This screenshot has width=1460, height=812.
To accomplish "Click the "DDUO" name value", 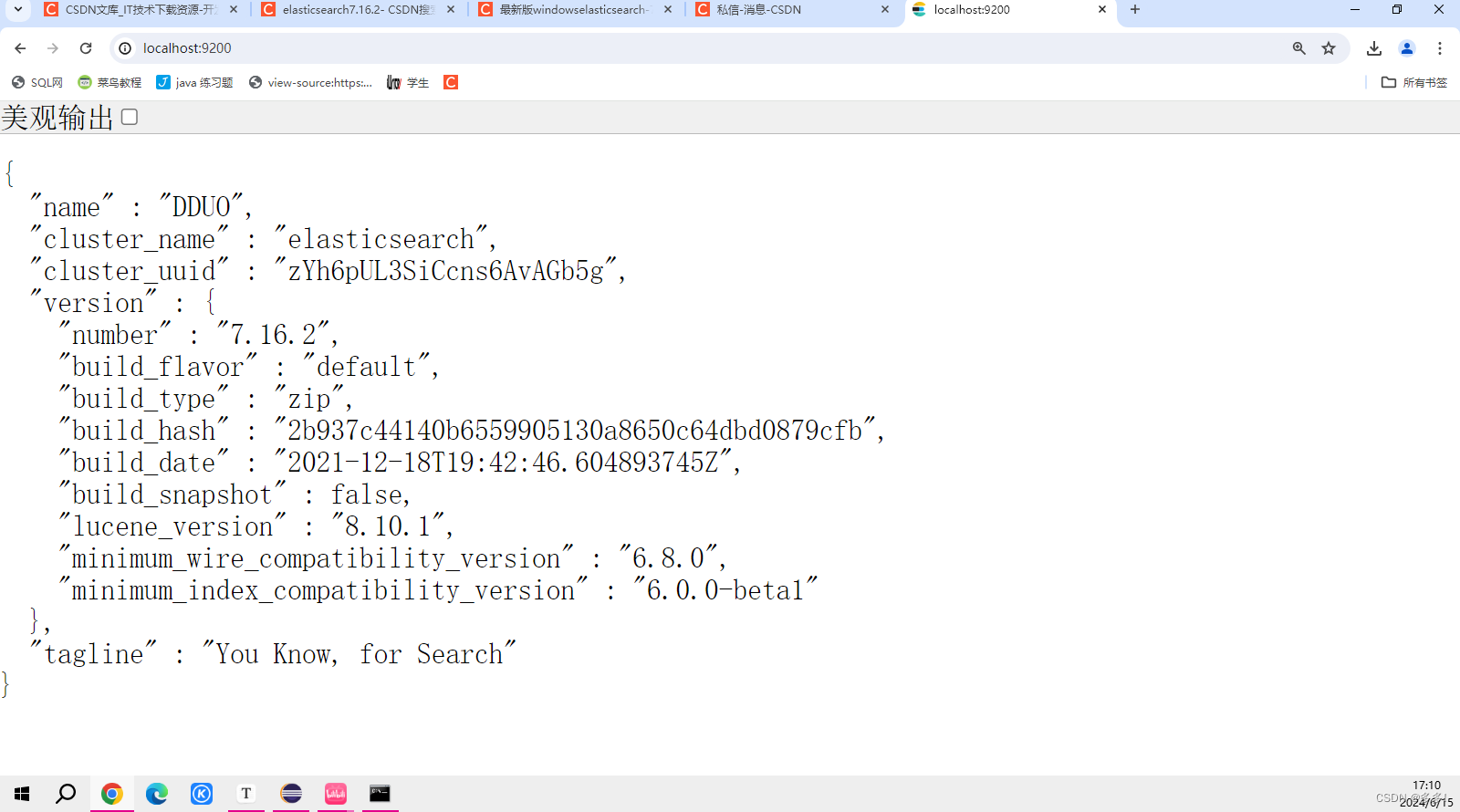I will click(x=202, y=207).
